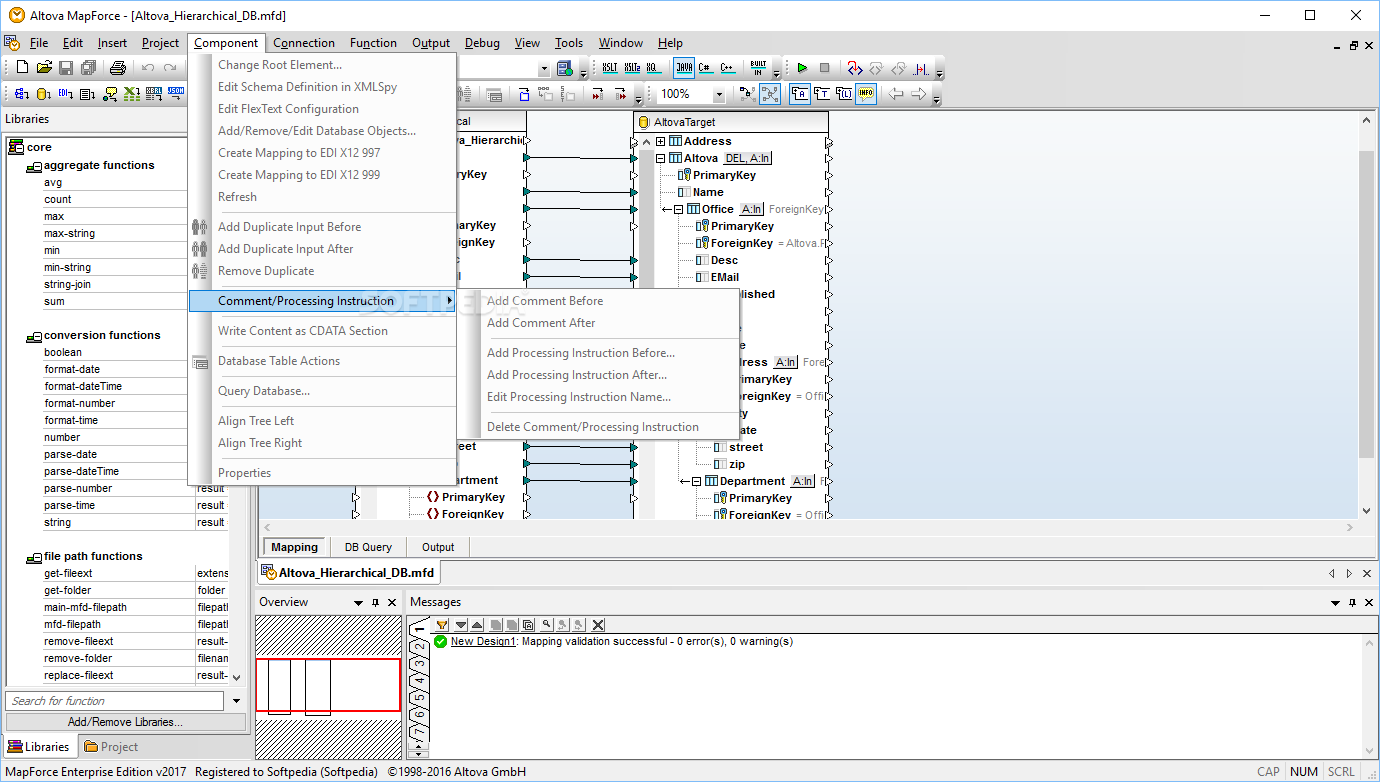Expand the Address table node
This screenshot has width=1380, height=782.
tap(660, 141)
